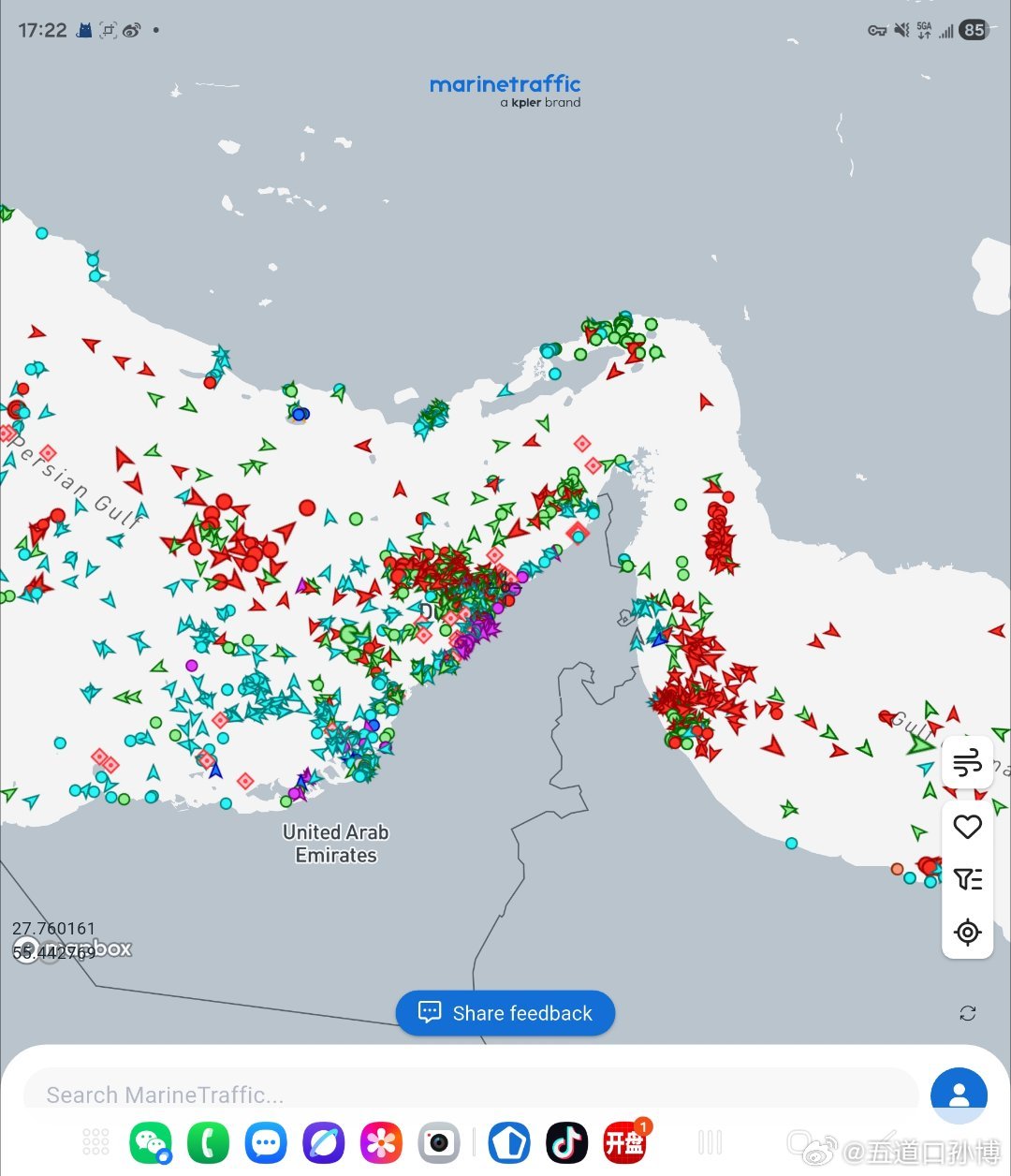1011x1176 pixels.
Task: Open the Messages app
Action: coord(266,1142)
